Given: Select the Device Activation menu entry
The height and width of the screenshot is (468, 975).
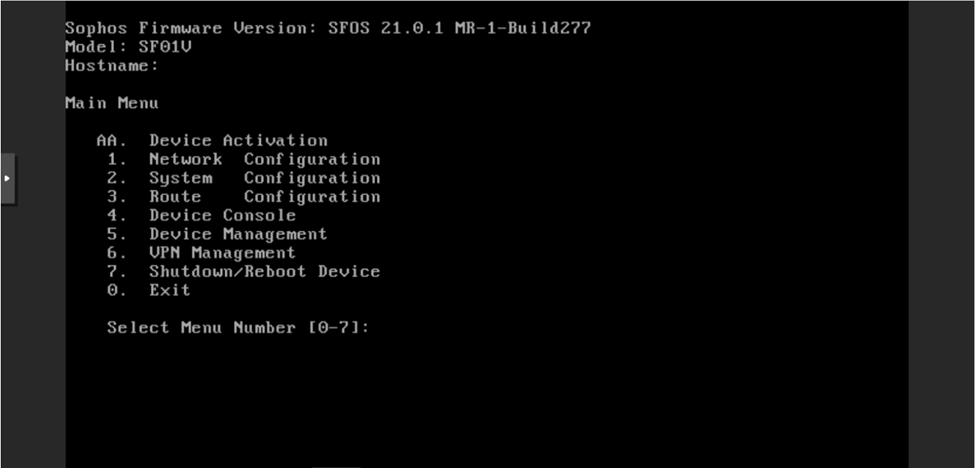Looking at the screenshot, I should click(x=238, y=140).
